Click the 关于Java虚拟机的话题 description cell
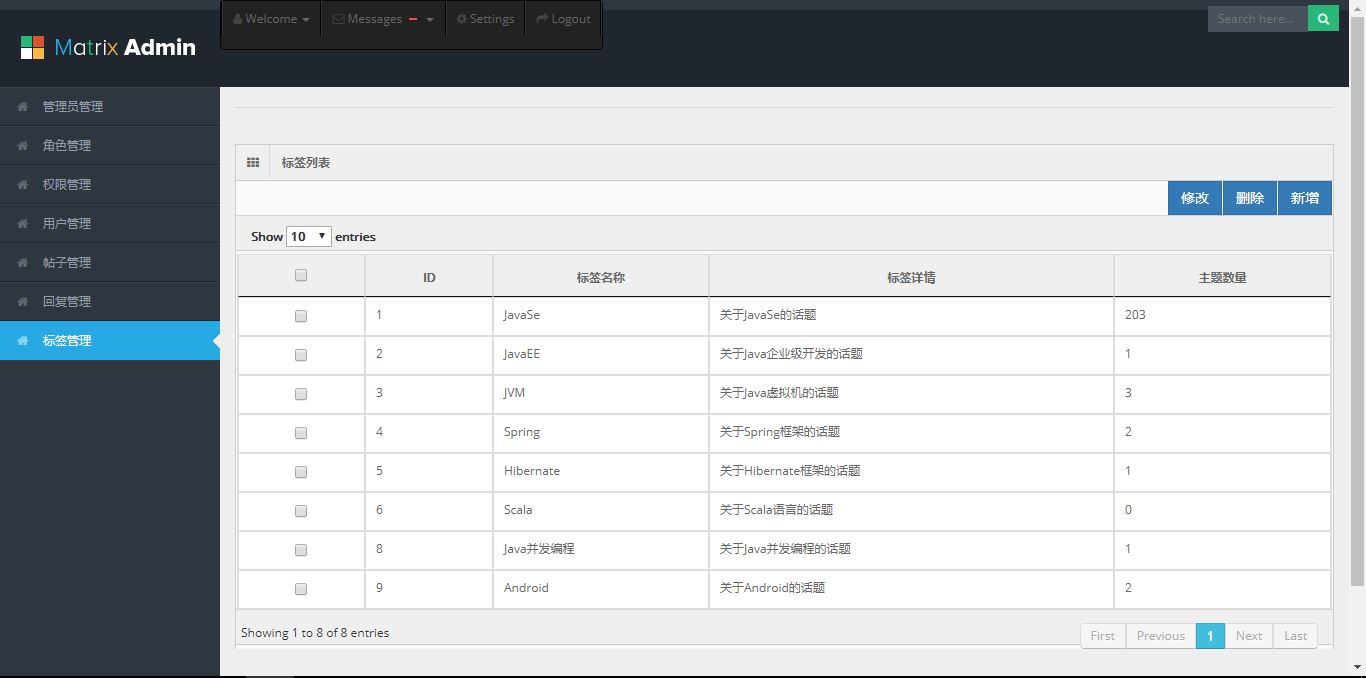Screen dimensions: 1366x678 (x=911, y=393)
